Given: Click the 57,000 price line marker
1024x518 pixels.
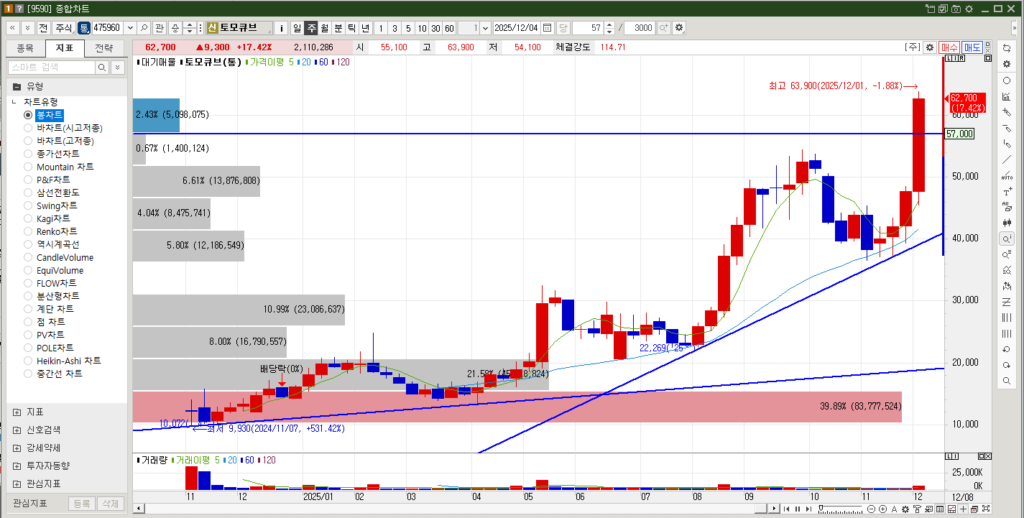Looking at the screenshot, I should 960,133.
